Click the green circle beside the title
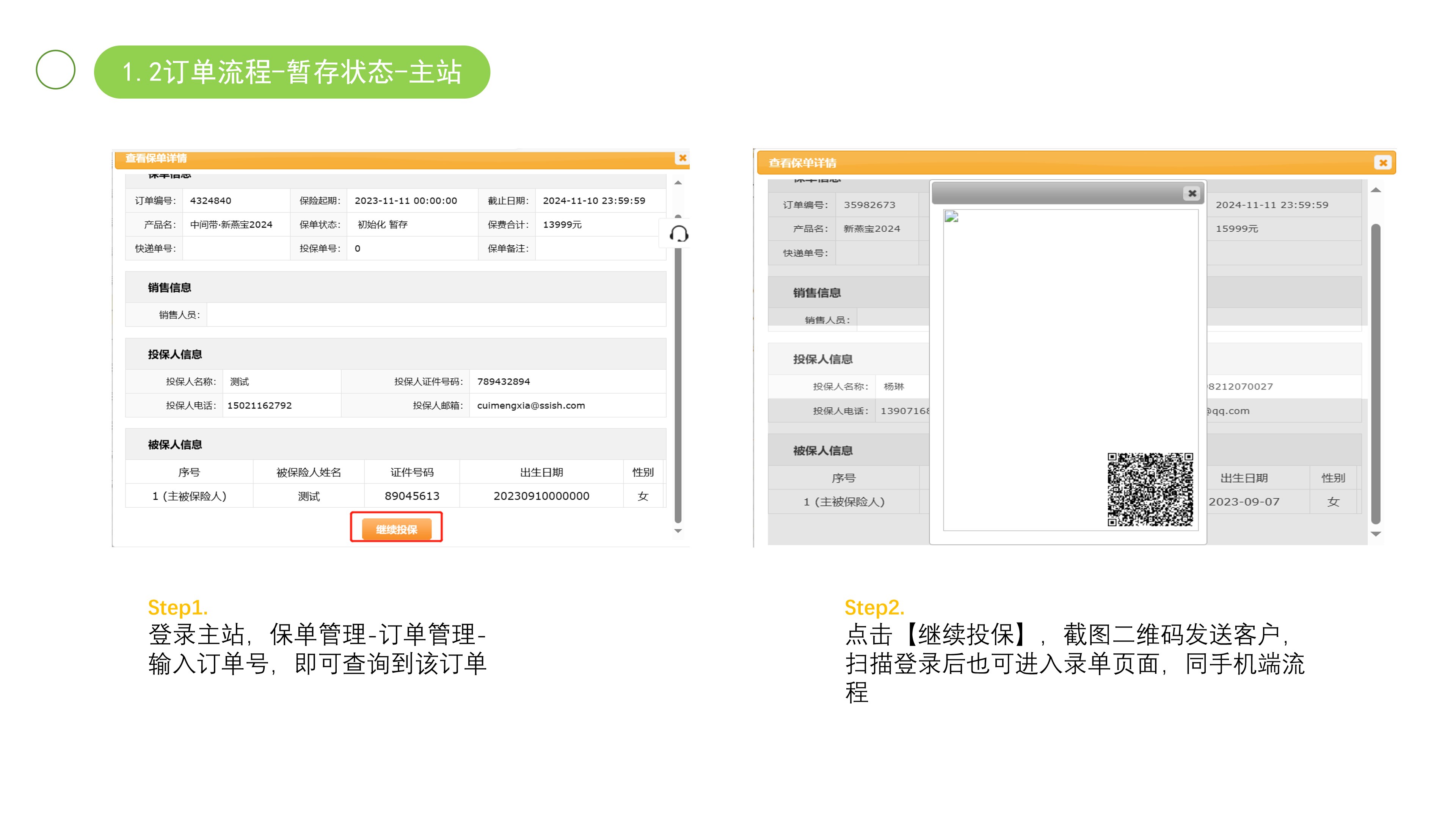Screen dimensions: 1456x819 pyautogui.click(x=55, y=69)
